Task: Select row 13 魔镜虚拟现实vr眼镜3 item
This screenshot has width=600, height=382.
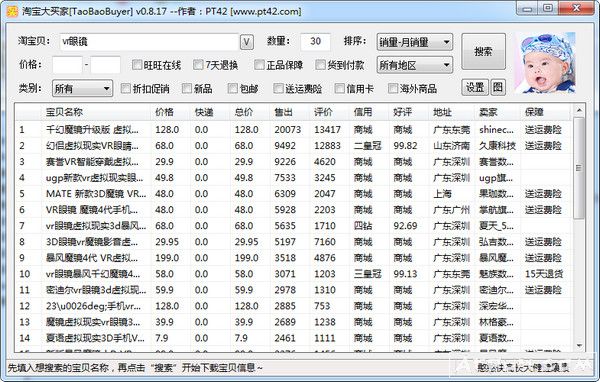Action: click(294, 323)
